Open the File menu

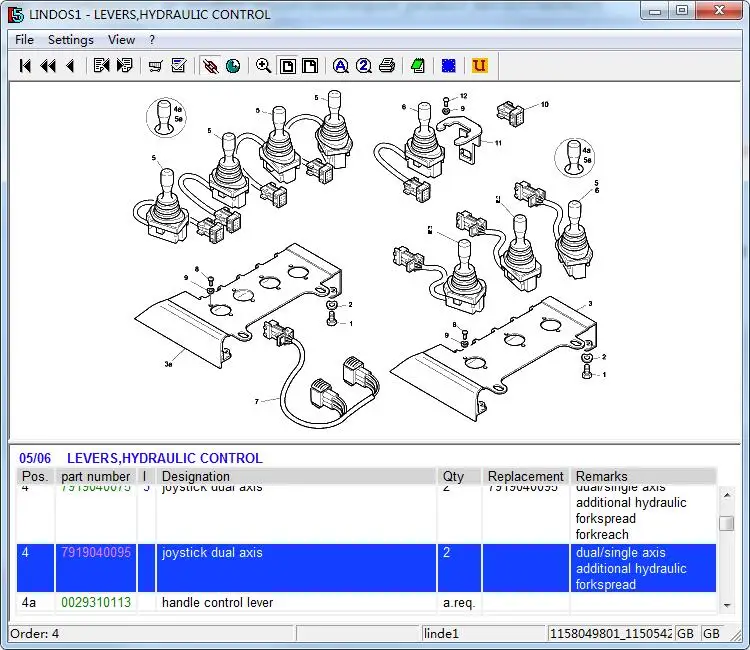click(x=24, y=40)
